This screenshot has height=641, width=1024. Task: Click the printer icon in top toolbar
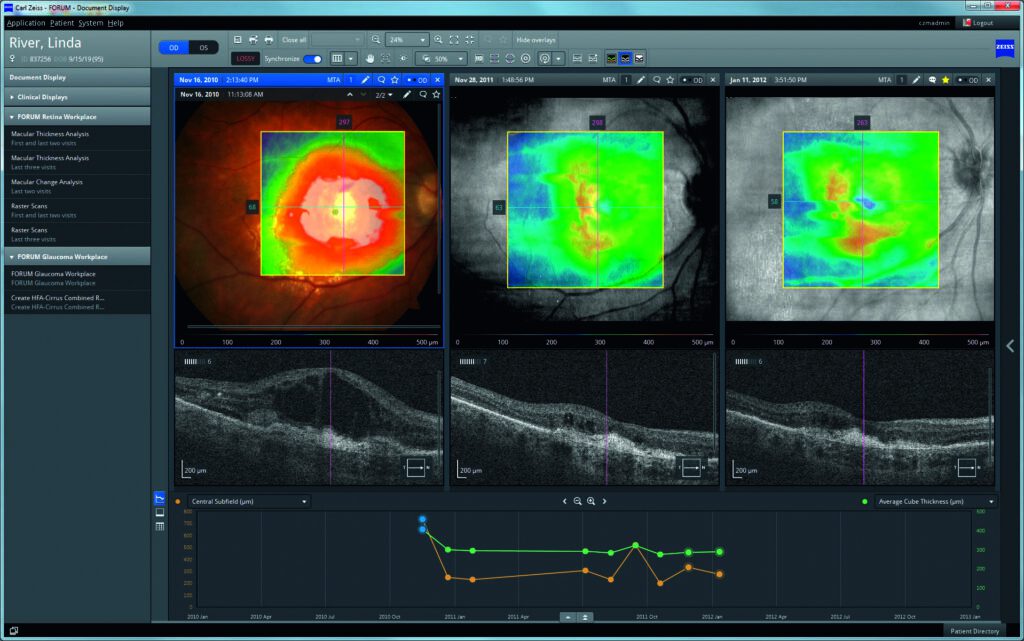(268, 40)
